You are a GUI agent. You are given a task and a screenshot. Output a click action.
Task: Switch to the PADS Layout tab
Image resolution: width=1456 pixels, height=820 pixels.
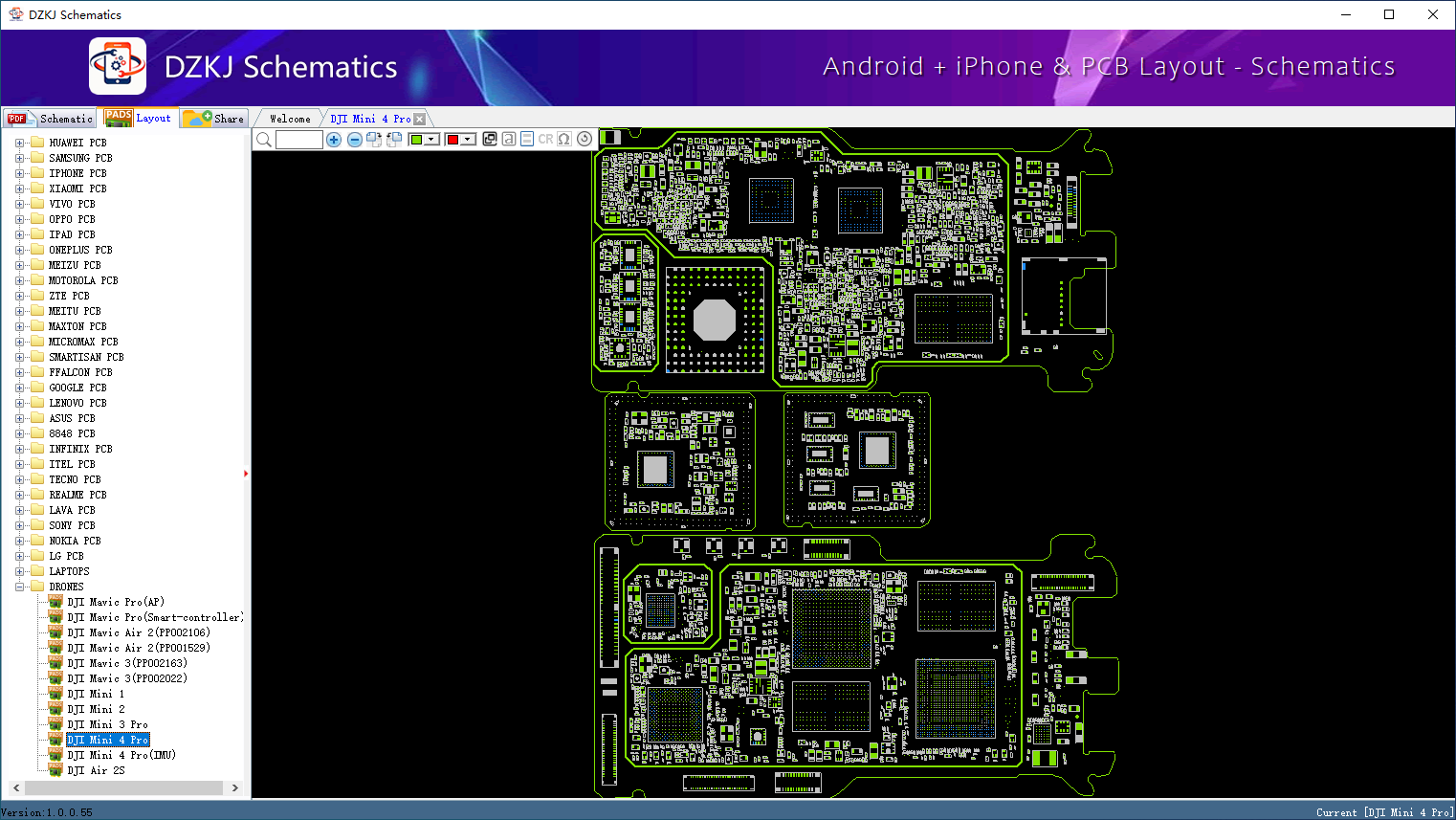[x=139, y=118]
